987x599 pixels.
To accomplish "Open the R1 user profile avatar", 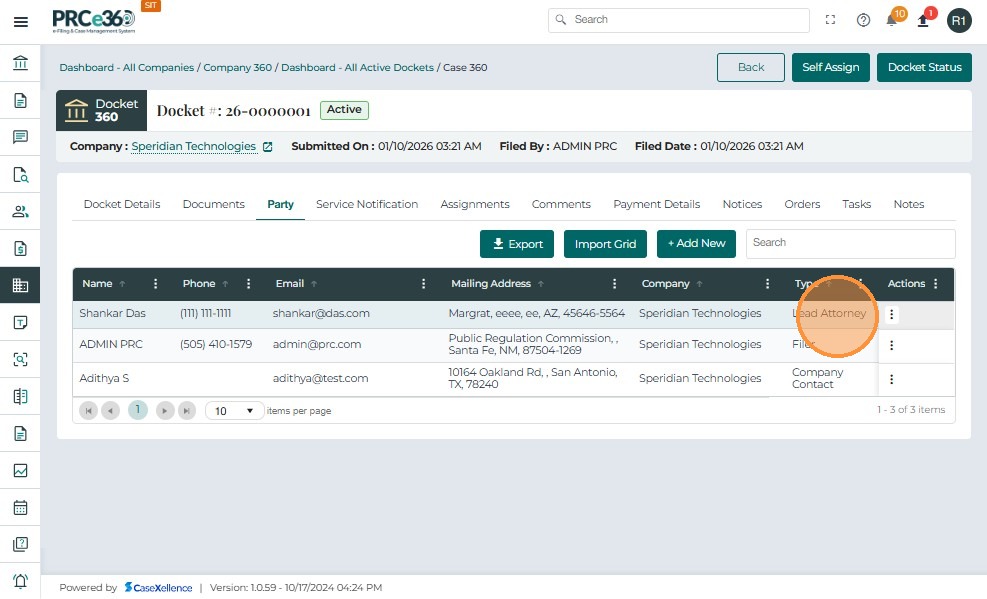I will pos(959,21).
